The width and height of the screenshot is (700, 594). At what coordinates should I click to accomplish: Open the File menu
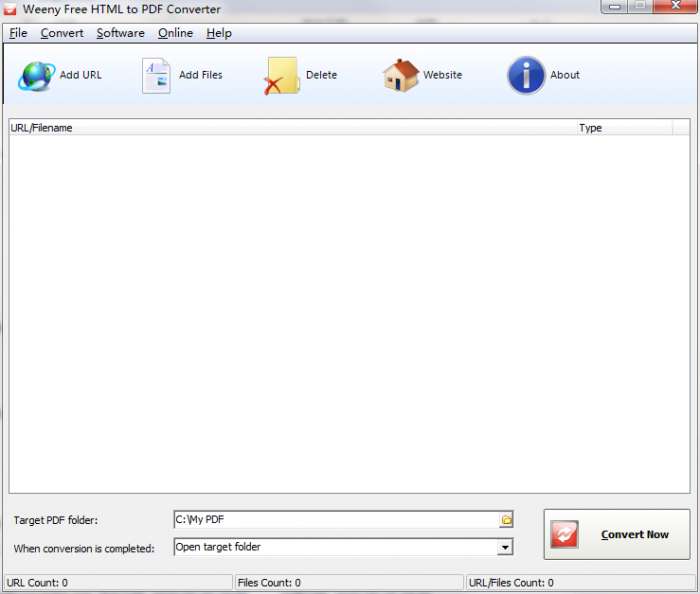tap(18, 33)
